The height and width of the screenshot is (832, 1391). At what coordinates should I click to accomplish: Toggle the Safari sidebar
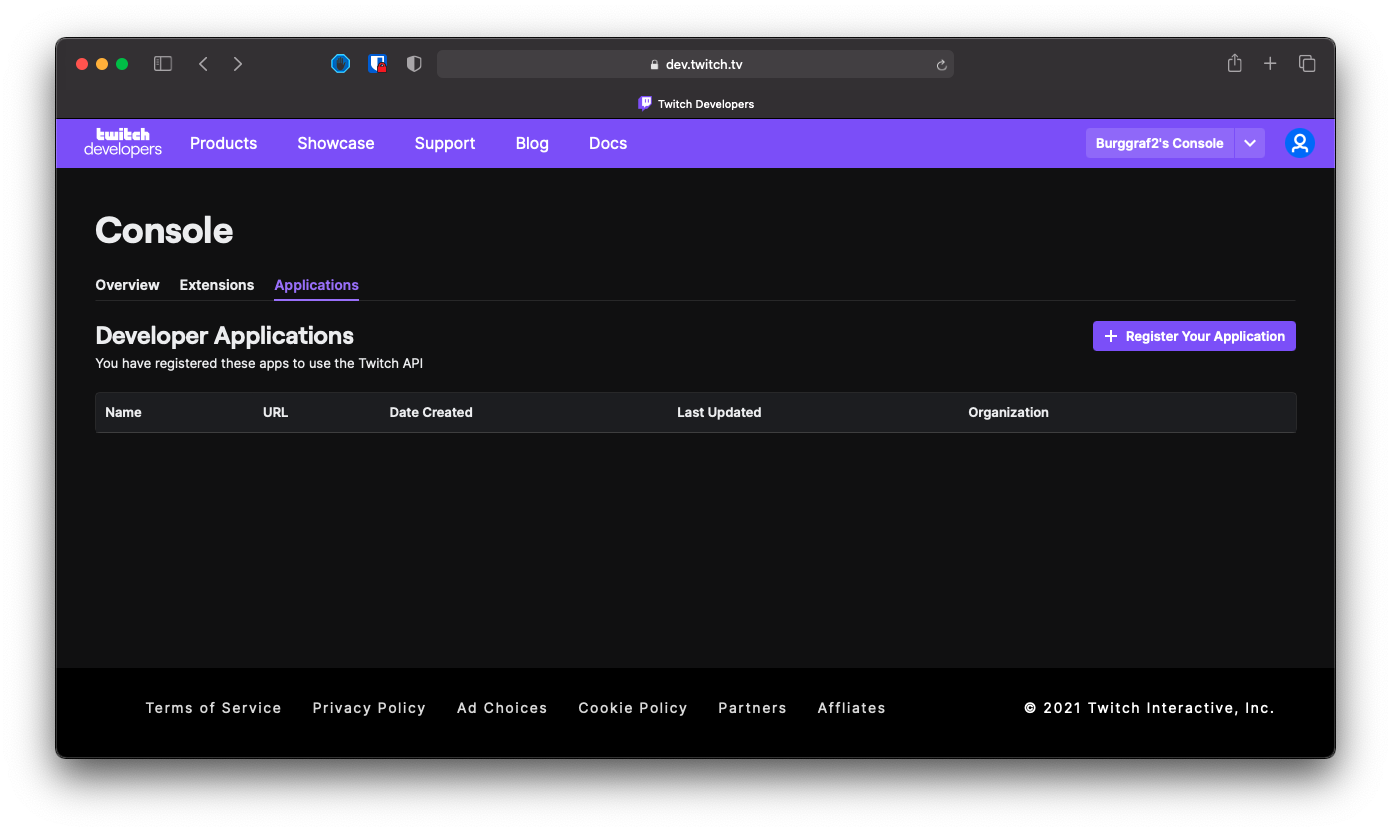[162, 63]
